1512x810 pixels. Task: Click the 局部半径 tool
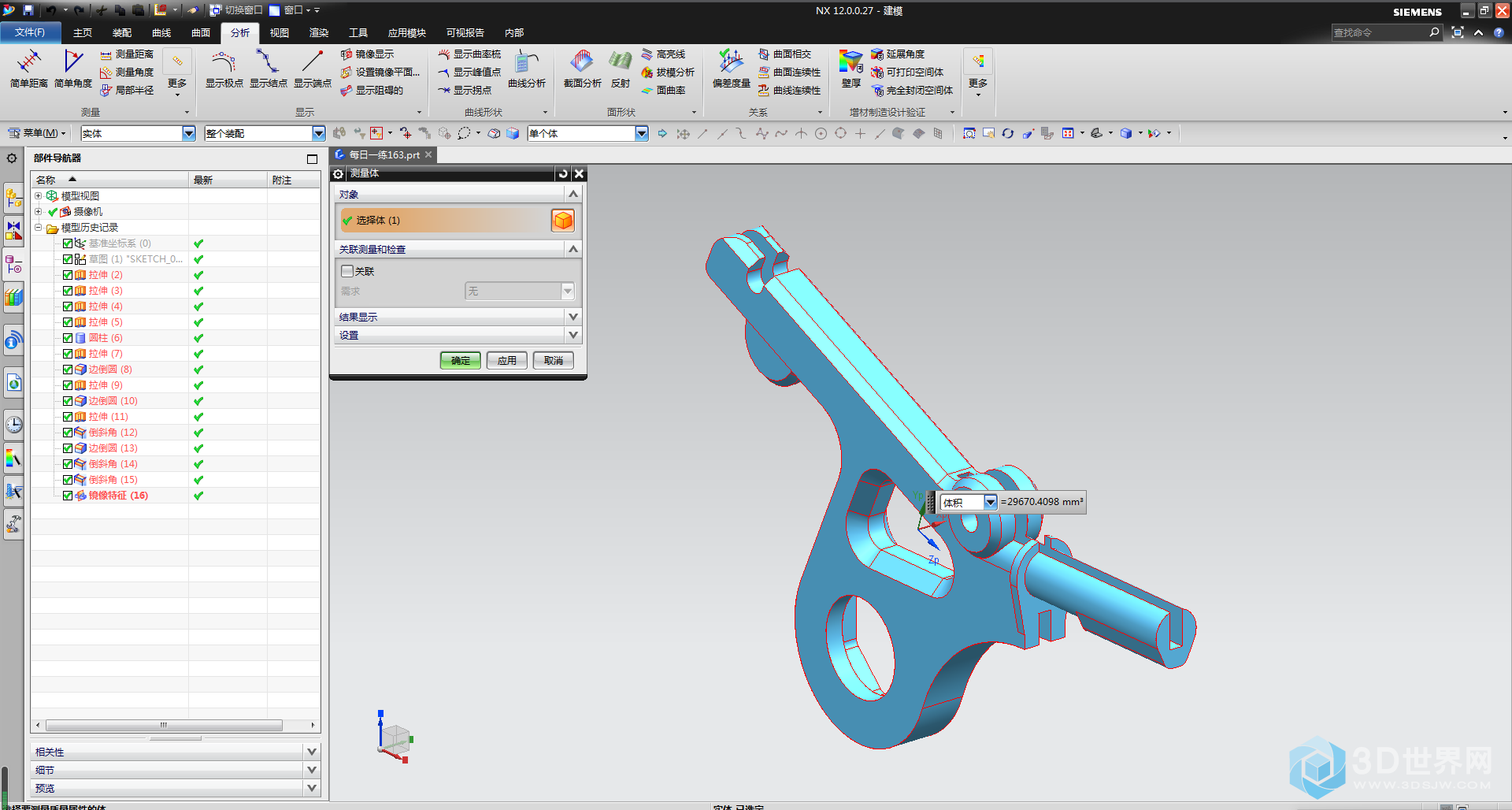tap(127, 91)
